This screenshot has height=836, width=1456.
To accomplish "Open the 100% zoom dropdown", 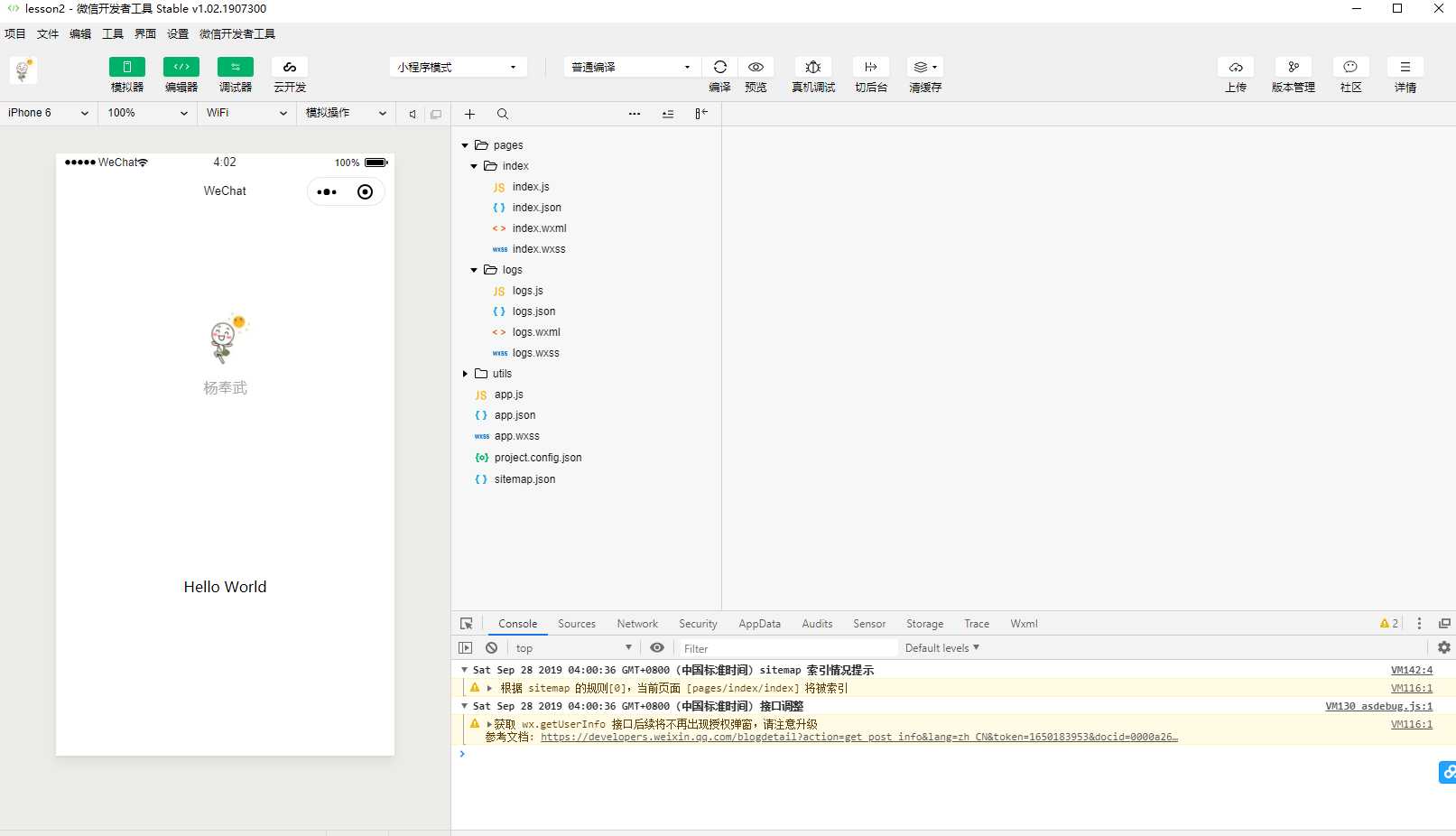I will pos(148,113).
